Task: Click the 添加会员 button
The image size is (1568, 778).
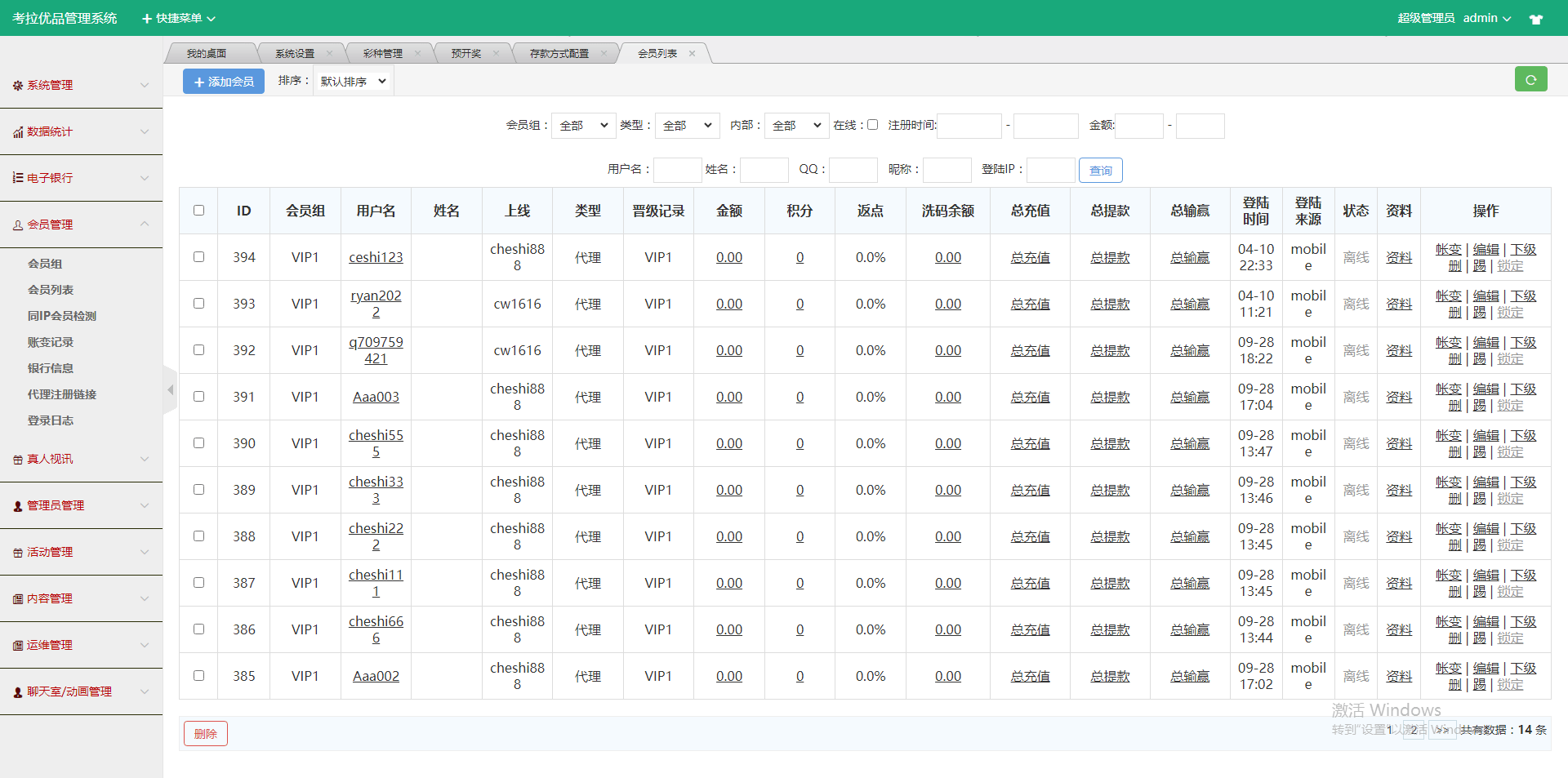Action: click(x=223, y=82)
